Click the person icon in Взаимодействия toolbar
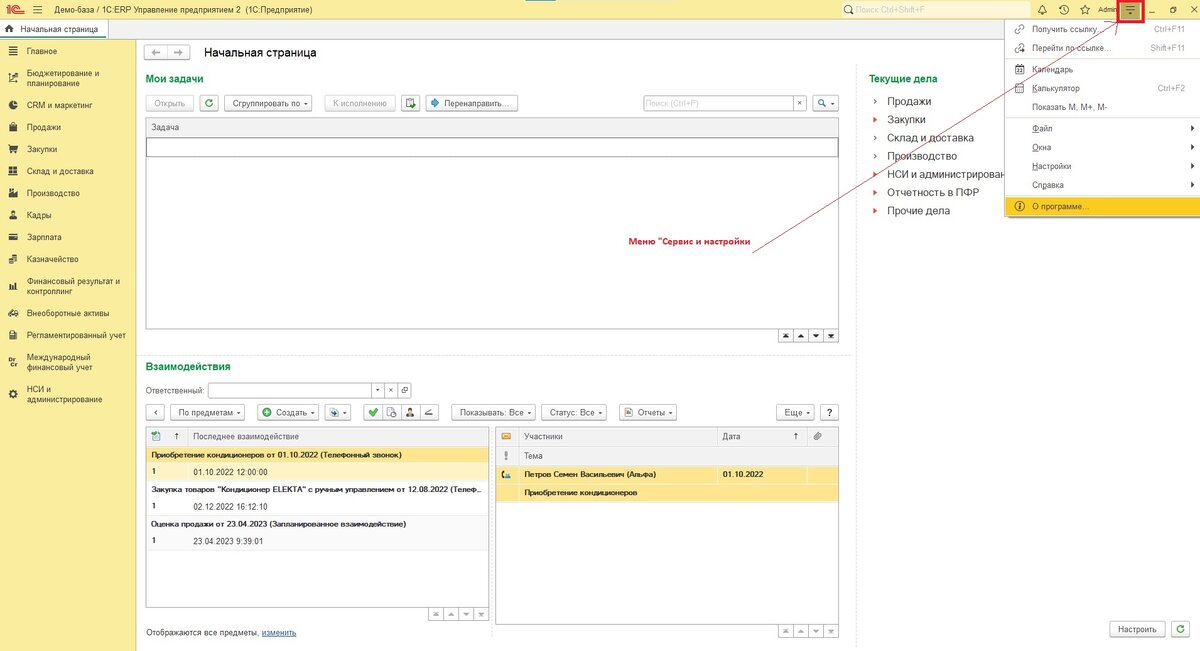The height and width of the screenshot is (651, 1200). click(410, 412)
